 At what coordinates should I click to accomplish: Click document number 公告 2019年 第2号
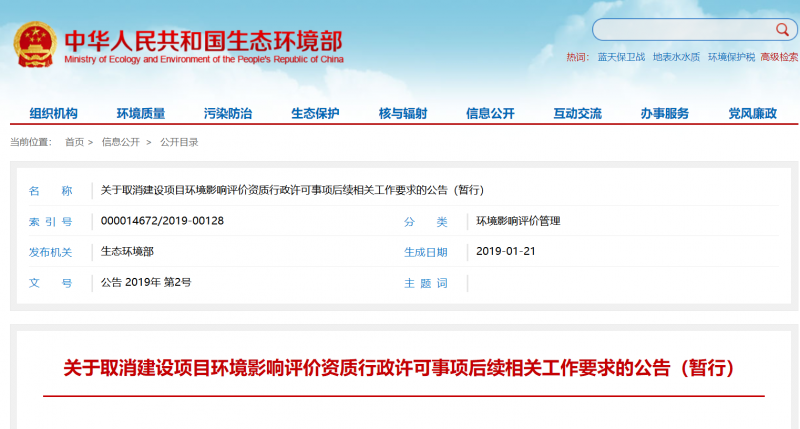click(146, 283)
